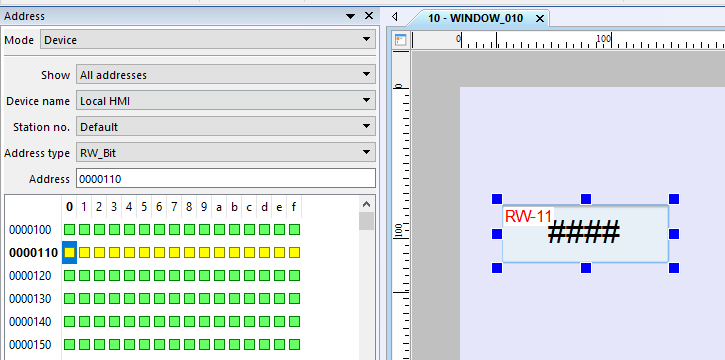Click the top-right resize handle of object
The height and width of the screenshot is (360, 725).
tap(674, 199)
